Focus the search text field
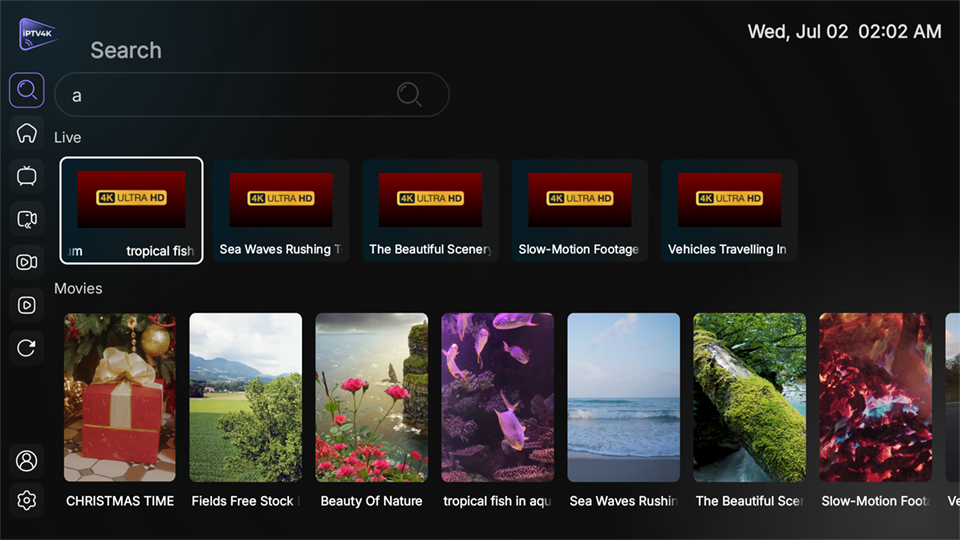960x540 pixels. point(230,95)
